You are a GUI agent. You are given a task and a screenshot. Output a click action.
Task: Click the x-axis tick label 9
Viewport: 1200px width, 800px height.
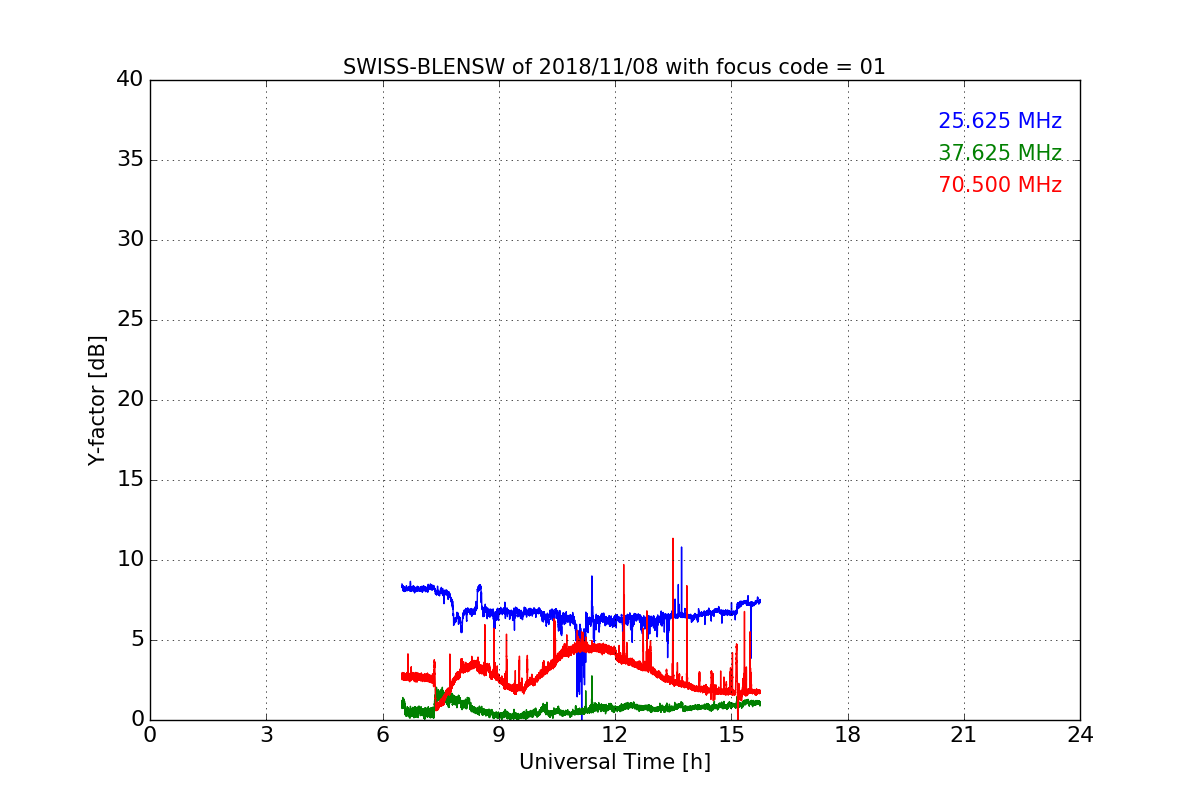tap(499, 735)
